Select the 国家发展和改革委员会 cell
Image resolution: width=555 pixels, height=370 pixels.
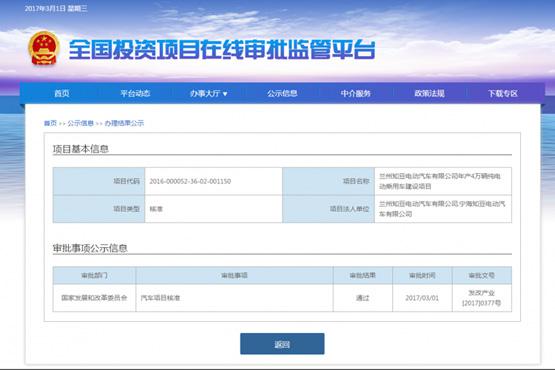[94, 298]
